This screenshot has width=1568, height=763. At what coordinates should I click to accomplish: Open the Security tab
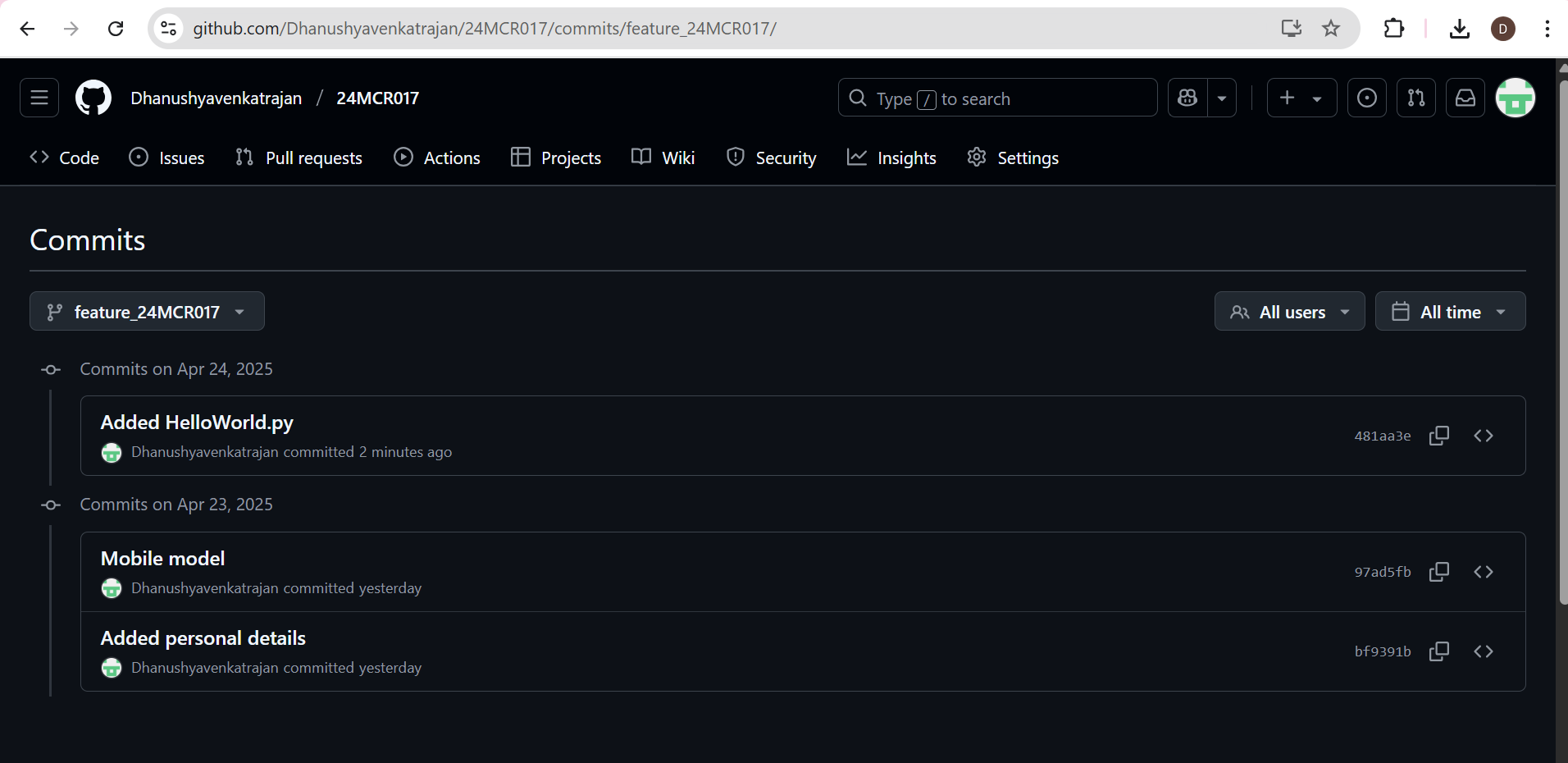point(772,158)
